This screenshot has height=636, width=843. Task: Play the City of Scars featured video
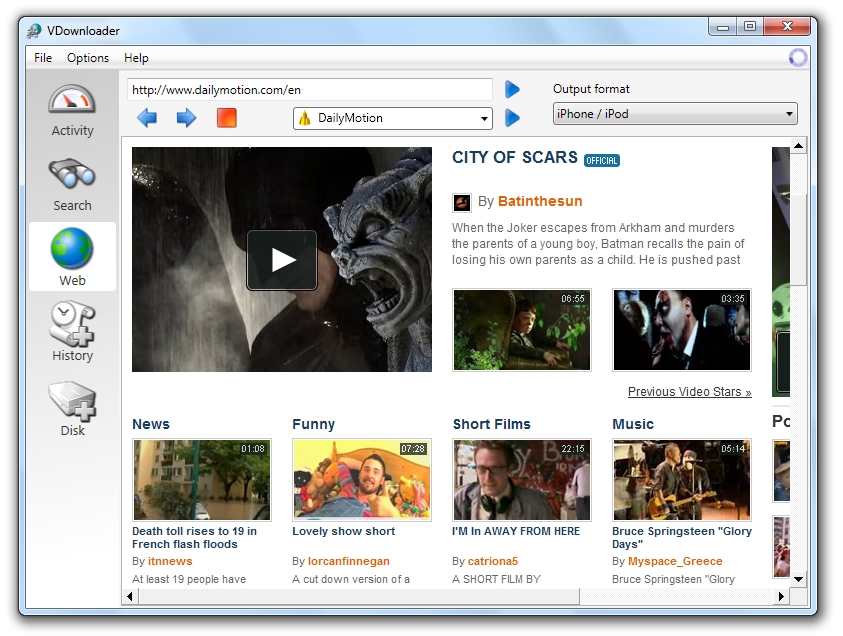(x=282, y=260)
